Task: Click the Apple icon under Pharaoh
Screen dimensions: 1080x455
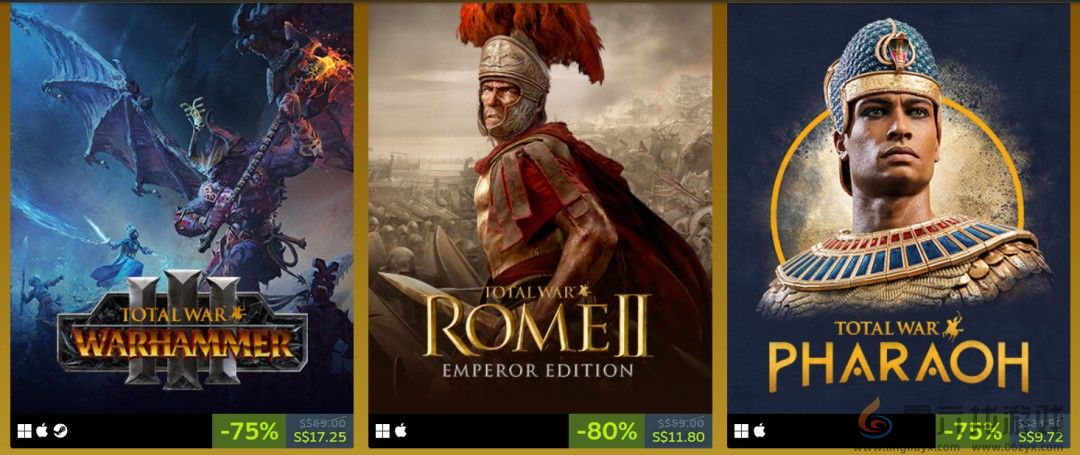Action: point(759,431)
